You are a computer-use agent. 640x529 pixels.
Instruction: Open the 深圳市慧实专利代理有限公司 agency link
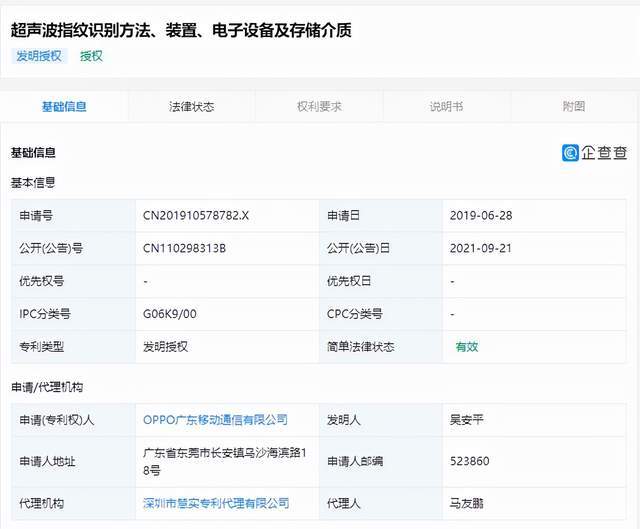pyautogui.click(x=216, y=503)
